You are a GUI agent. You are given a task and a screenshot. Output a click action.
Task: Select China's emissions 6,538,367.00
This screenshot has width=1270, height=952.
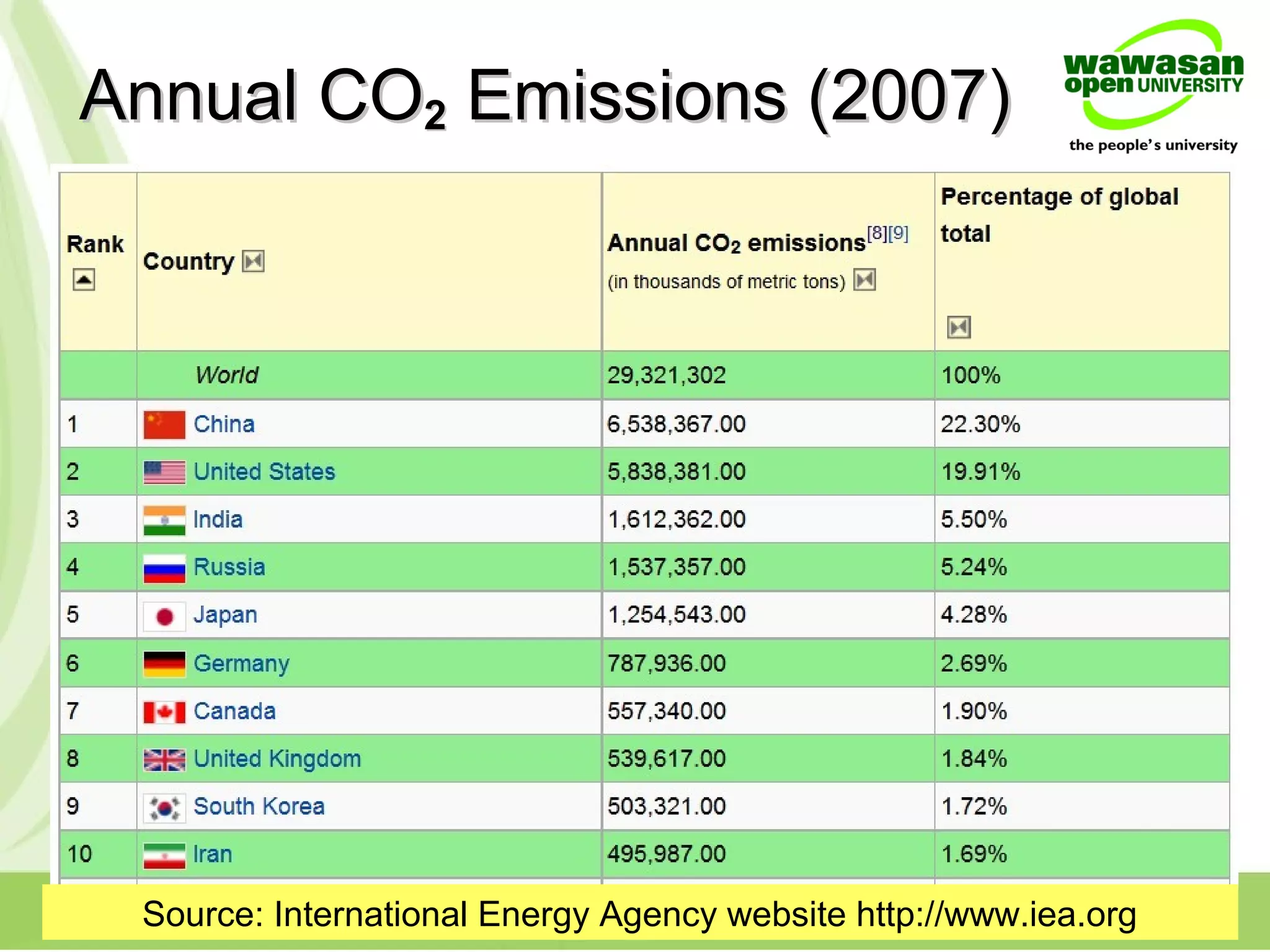coord(677,425)
